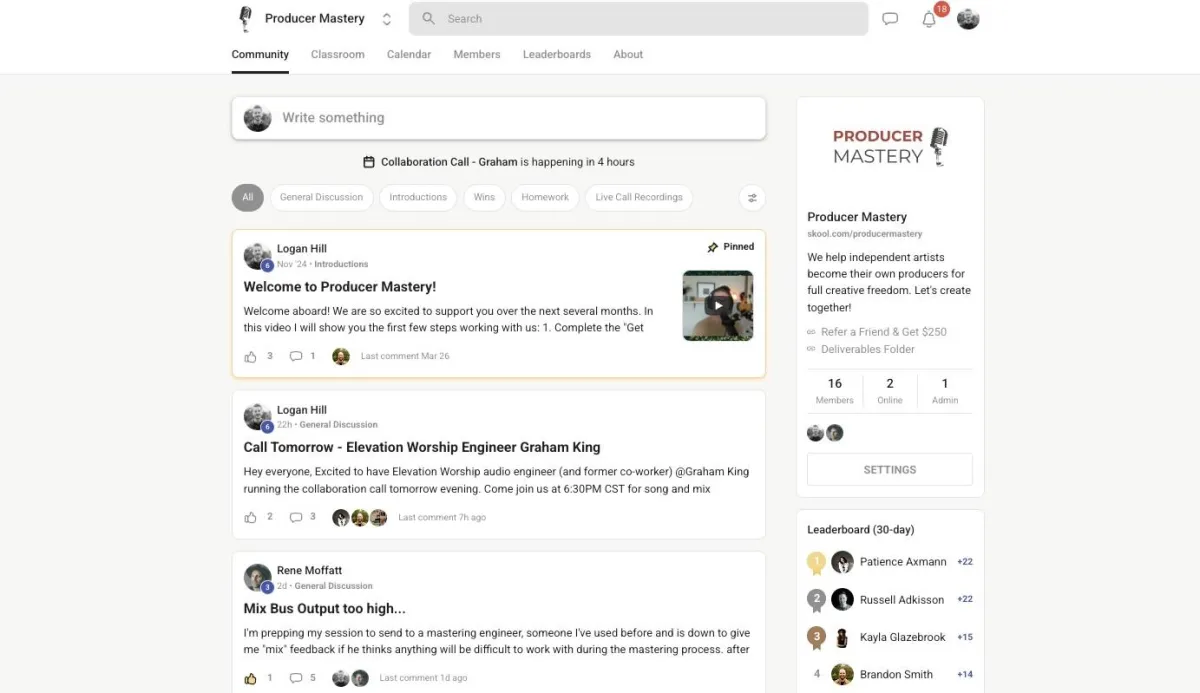Open the About tab
The height and width of the screenshot is (693, 1200).
point(628,54)
